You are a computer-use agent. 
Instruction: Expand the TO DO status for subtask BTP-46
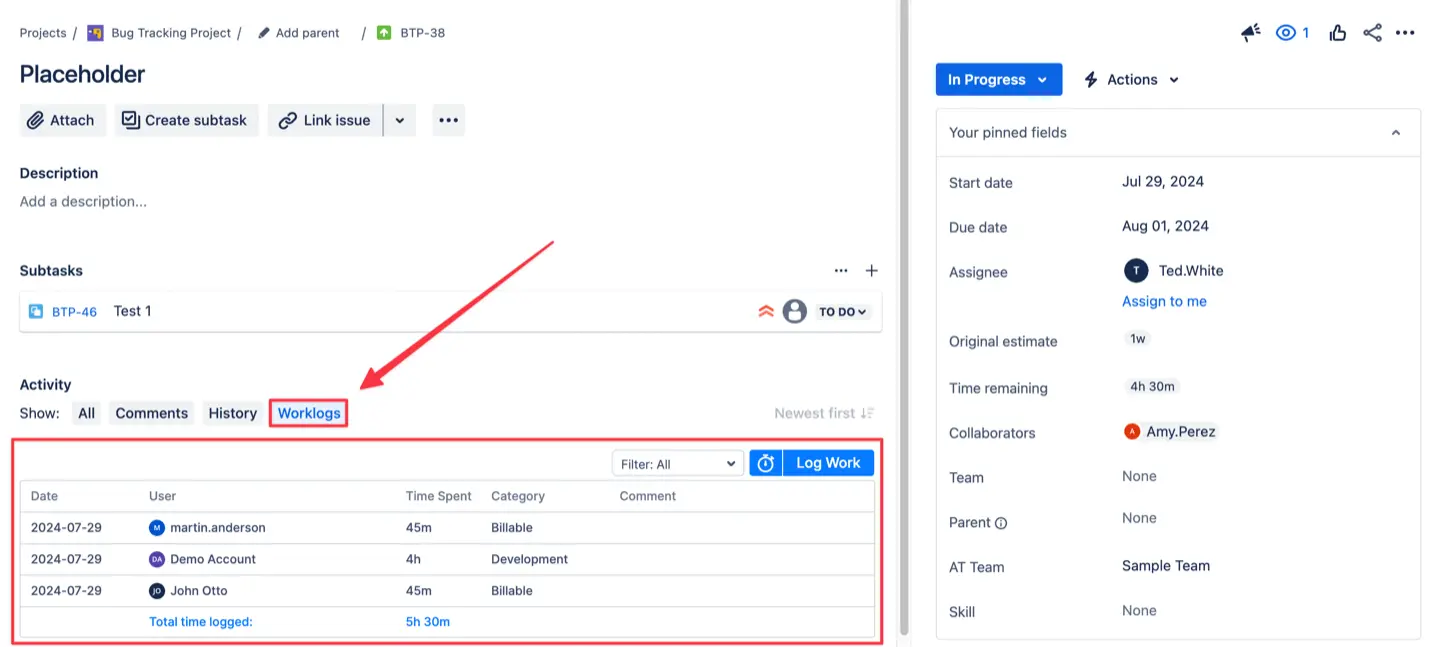(x=842, y=311)
